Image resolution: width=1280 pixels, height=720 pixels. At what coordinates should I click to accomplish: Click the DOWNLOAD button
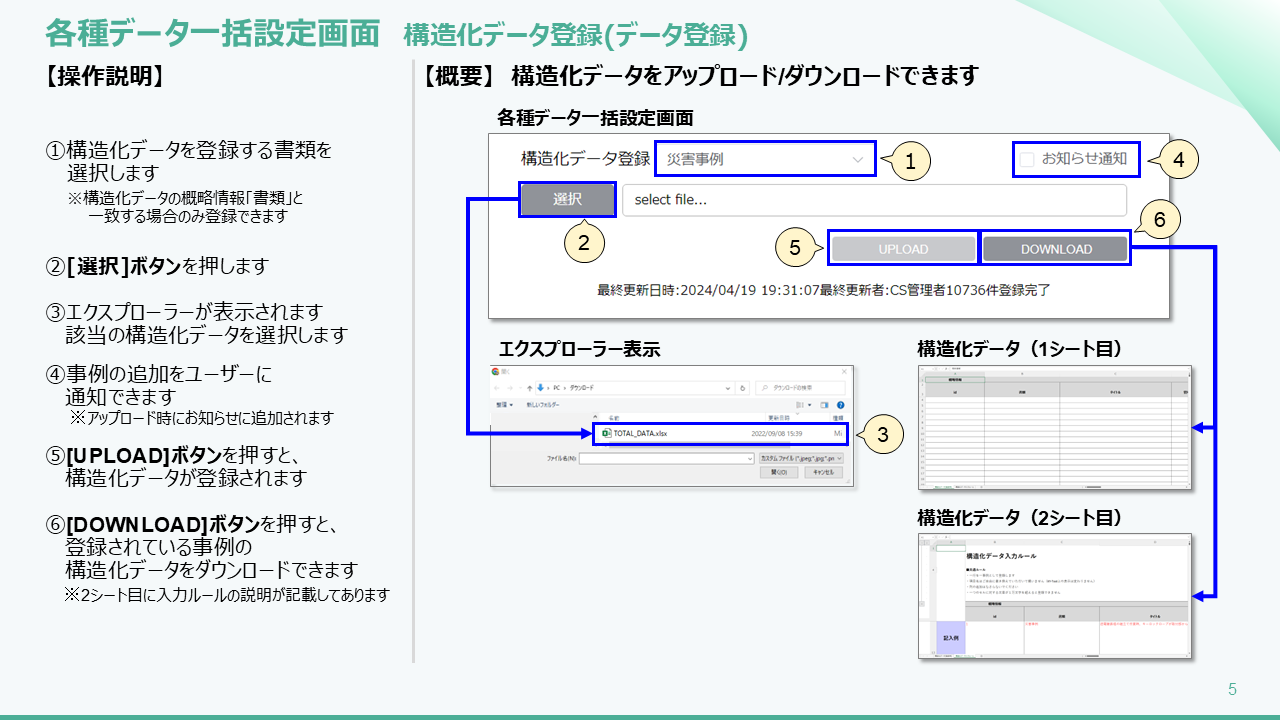1056,249
